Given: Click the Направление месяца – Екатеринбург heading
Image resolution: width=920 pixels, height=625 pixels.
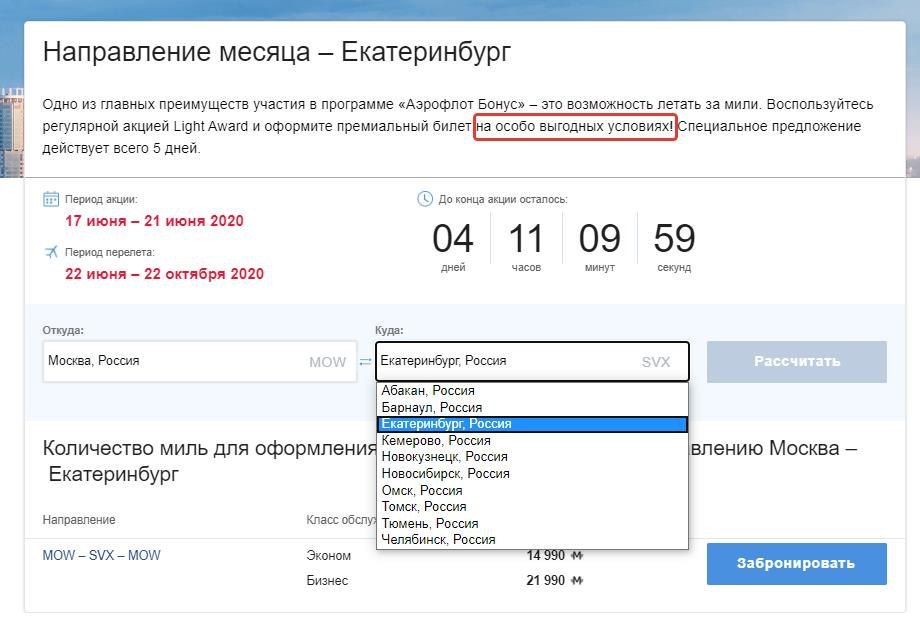Looking at the screenshot, I should [277, 52].
